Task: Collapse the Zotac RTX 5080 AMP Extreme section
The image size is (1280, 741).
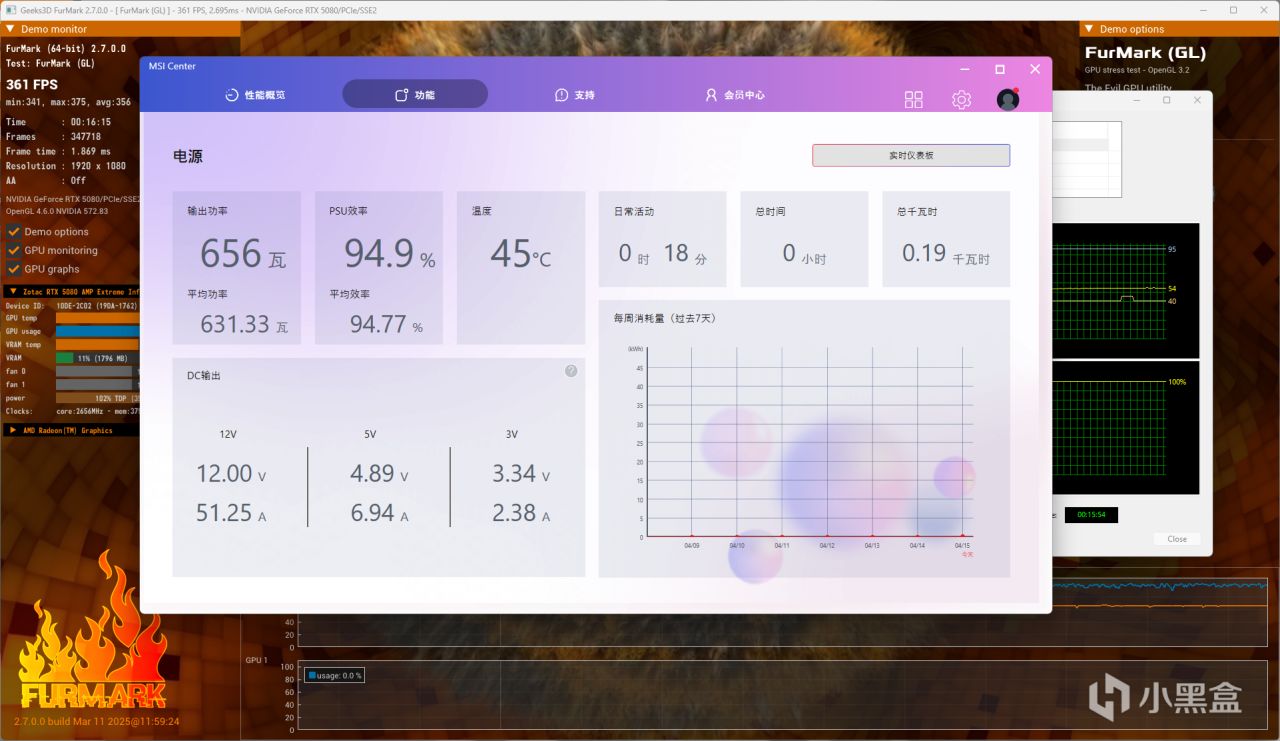Action: (x=70, y=292)
